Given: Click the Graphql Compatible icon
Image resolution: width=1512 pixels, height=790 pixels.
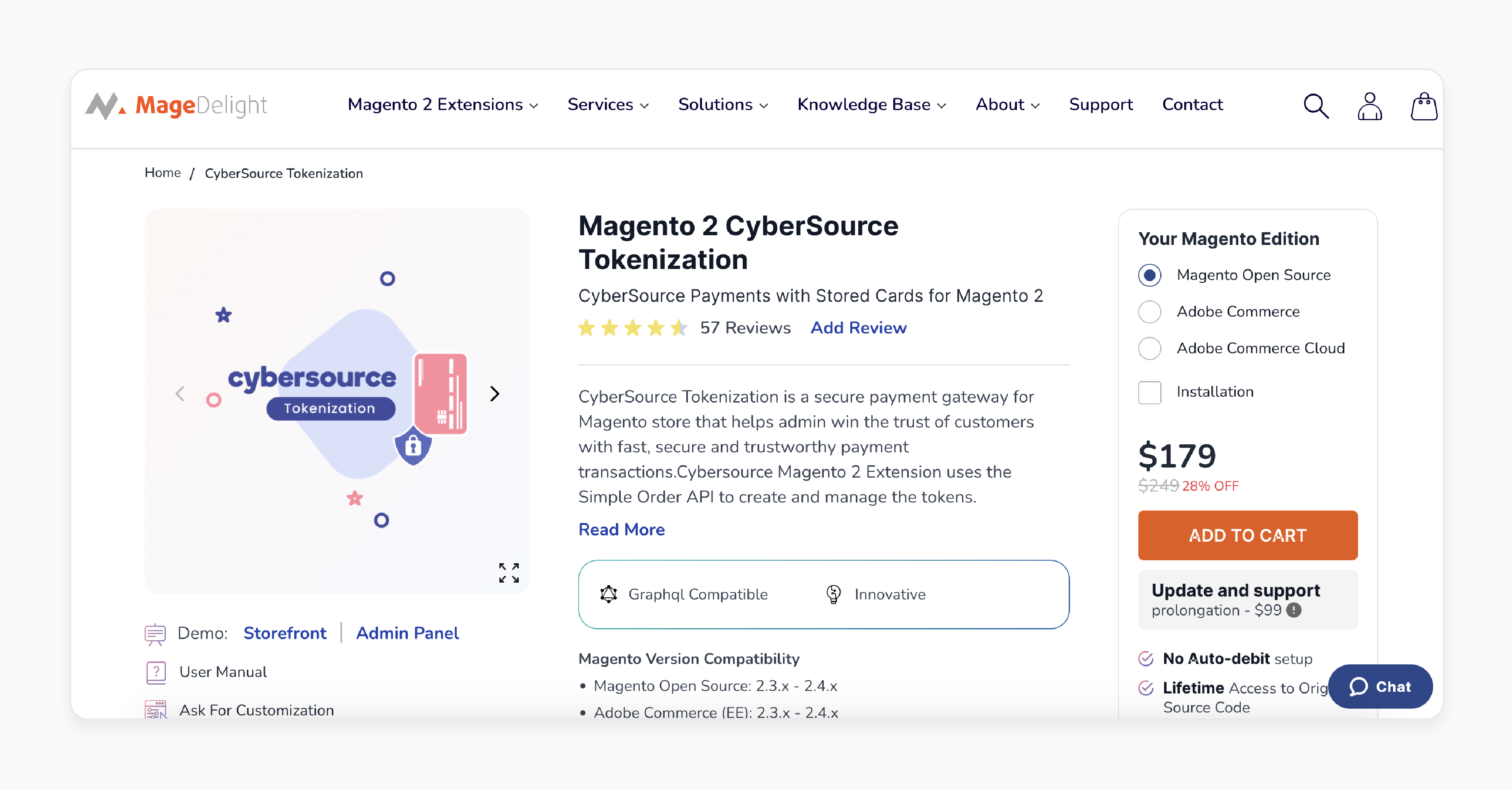Looking at the screenshot, I should tap(609, 594).
